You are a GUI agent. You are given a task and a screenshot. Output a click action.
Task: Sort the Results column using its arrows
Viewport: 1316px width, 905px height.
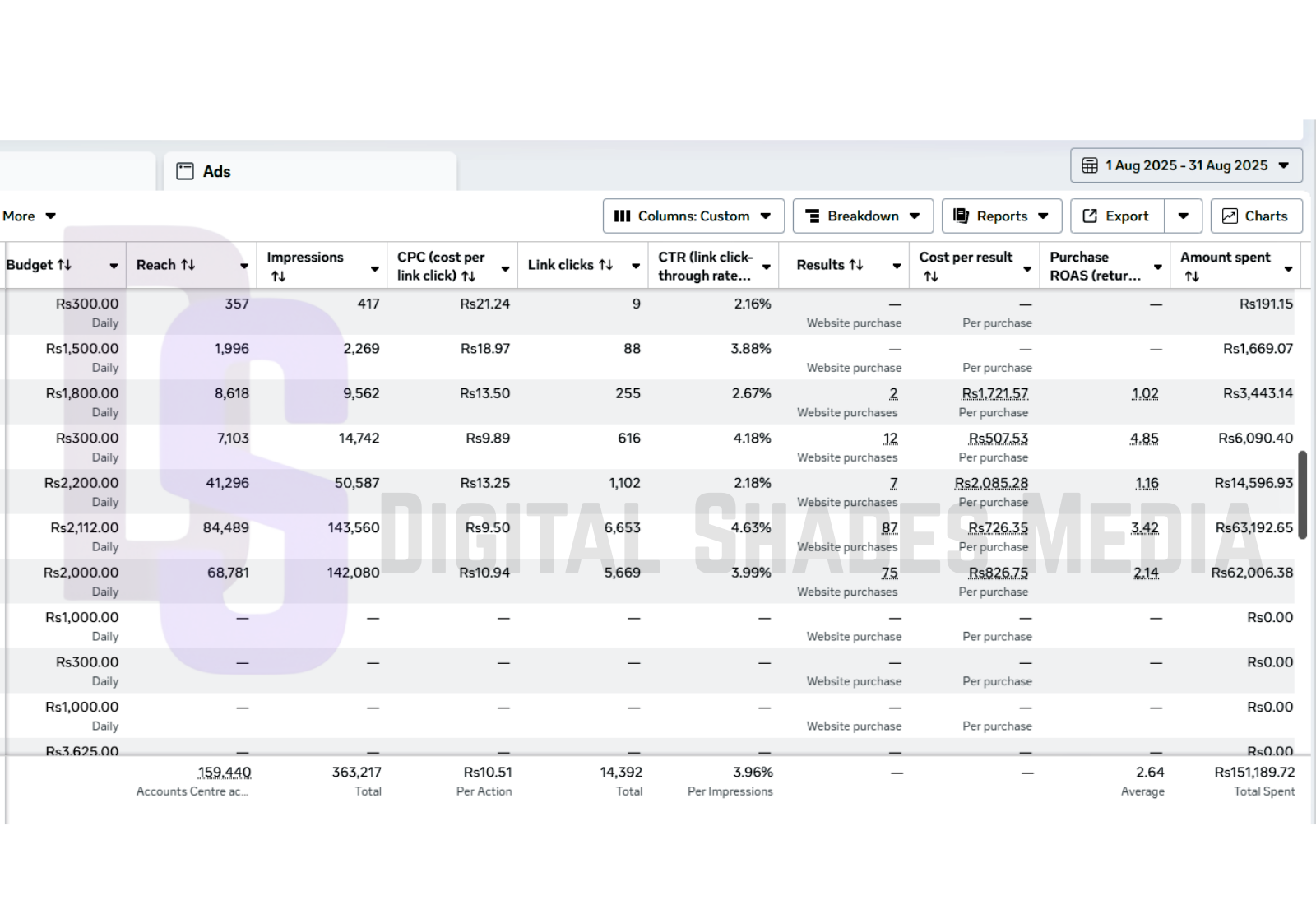point(856,265)
